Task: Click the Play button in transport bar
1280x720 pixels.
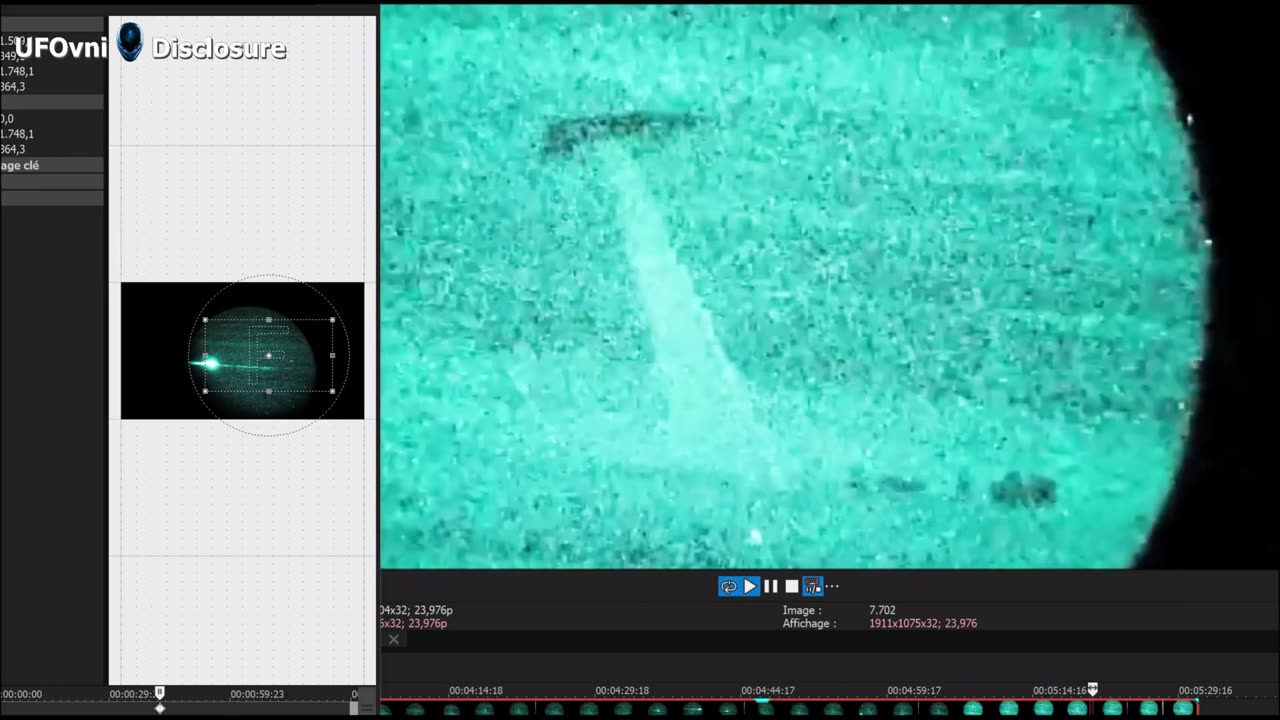Action: 750,587
